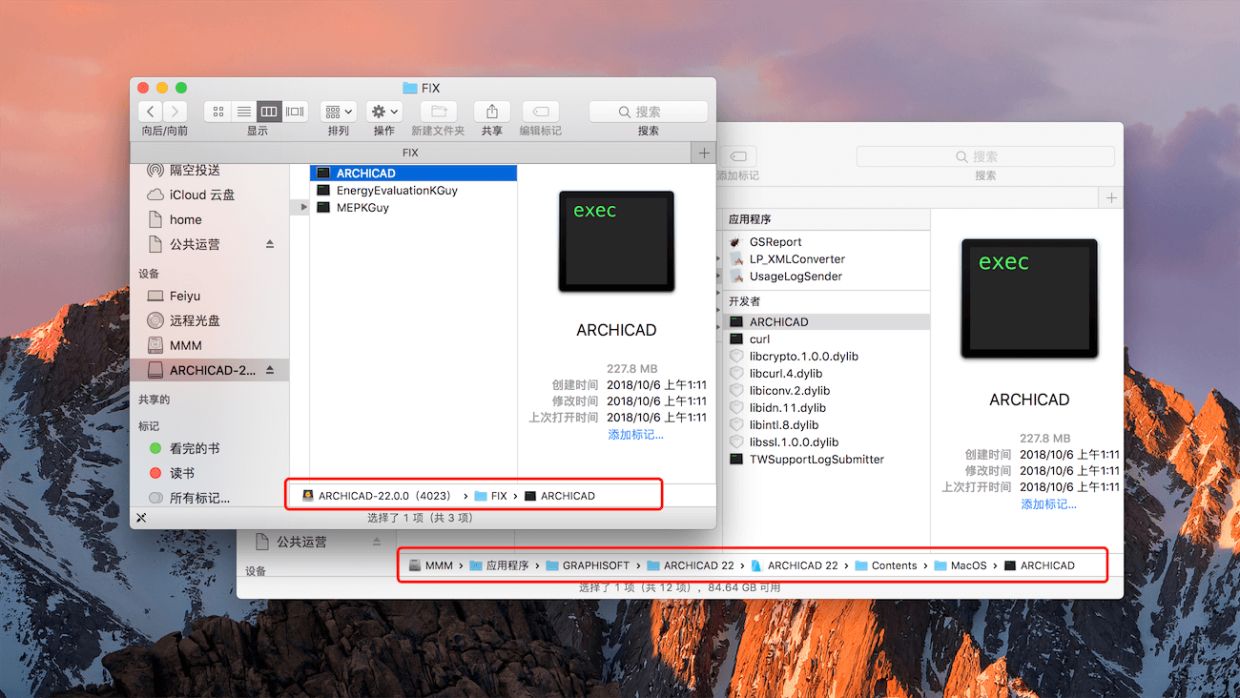Click 添加标记... link in FIX window preview
This screenshot has height=698, width=1240.
(636, 435)
